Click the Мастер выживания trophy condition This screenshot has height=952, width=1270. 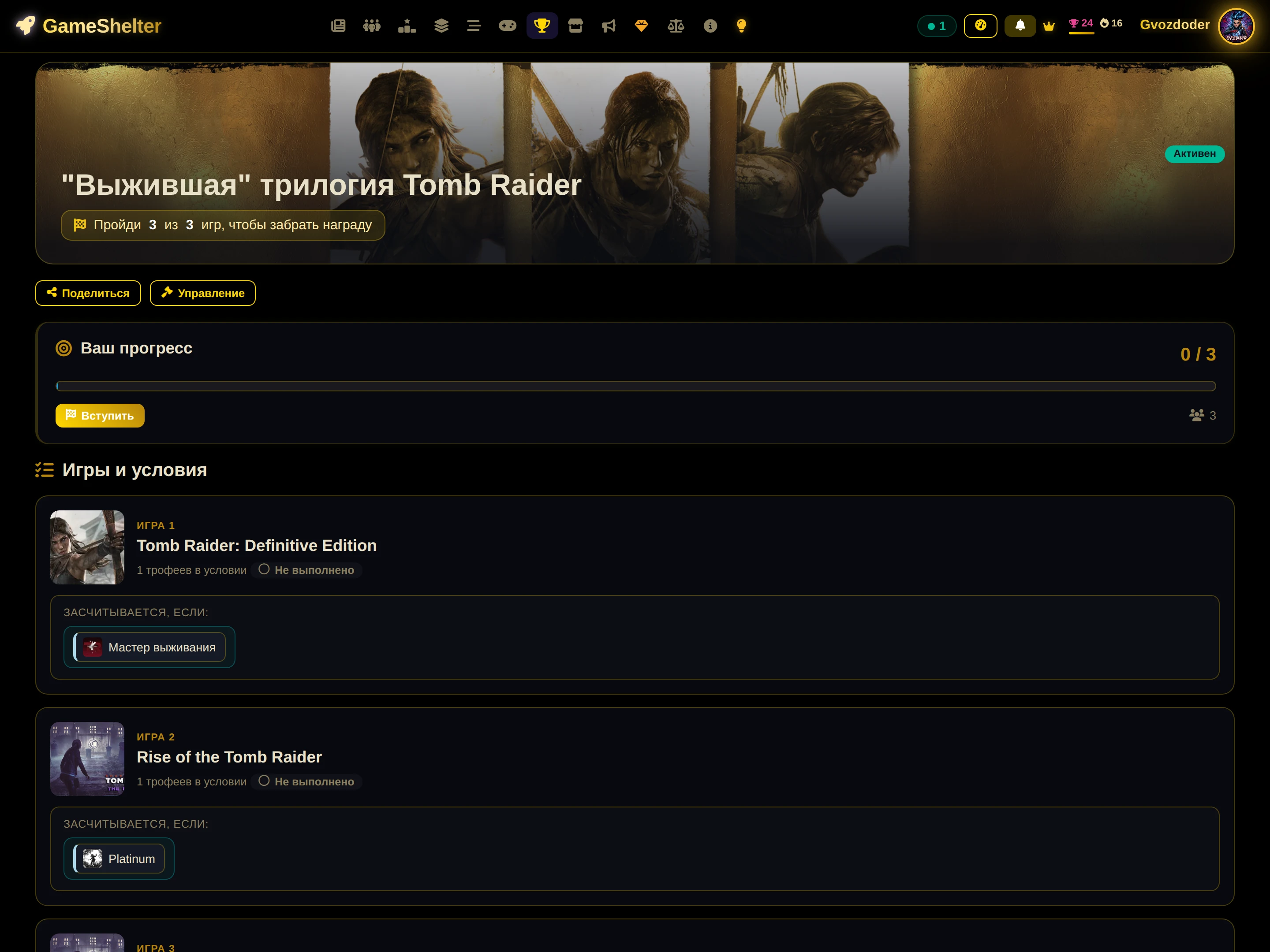point(149,647)
